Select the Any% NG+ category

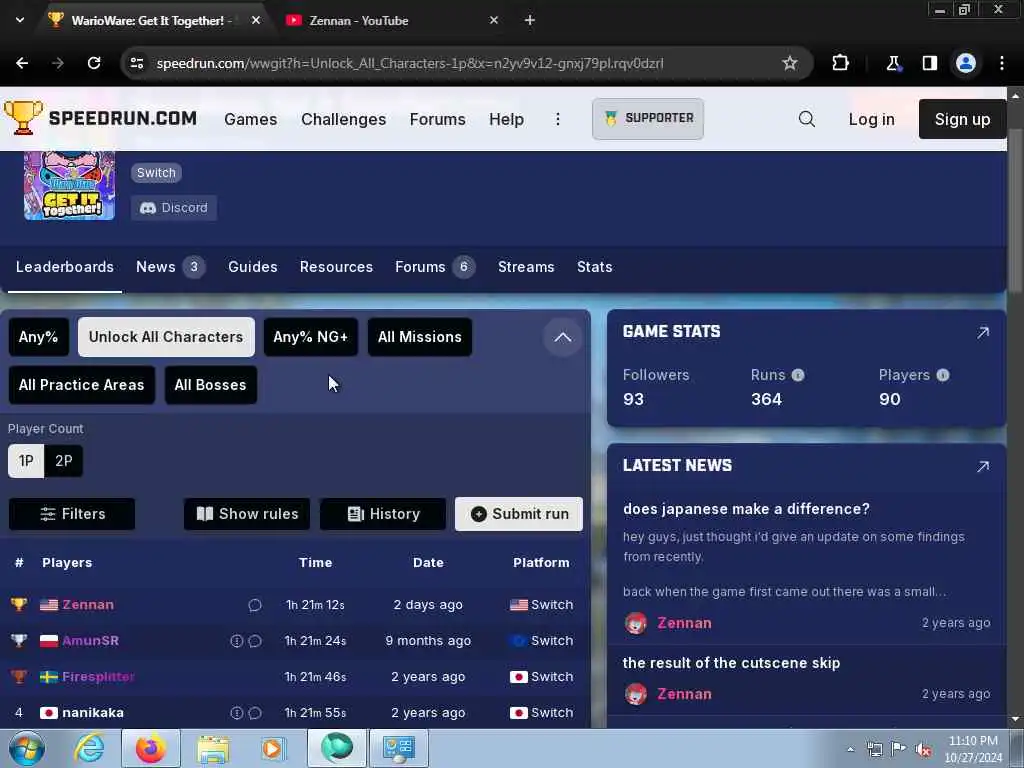coord(311,337)
